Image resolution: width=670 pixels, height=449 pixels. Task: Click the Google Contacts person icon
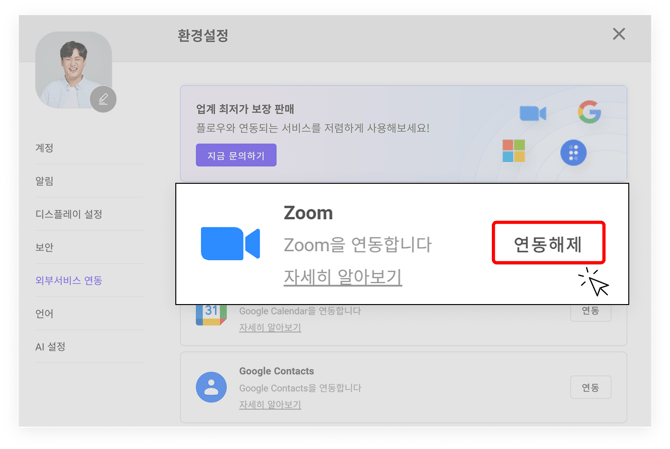pyautogui.click(x=211, y=386)
